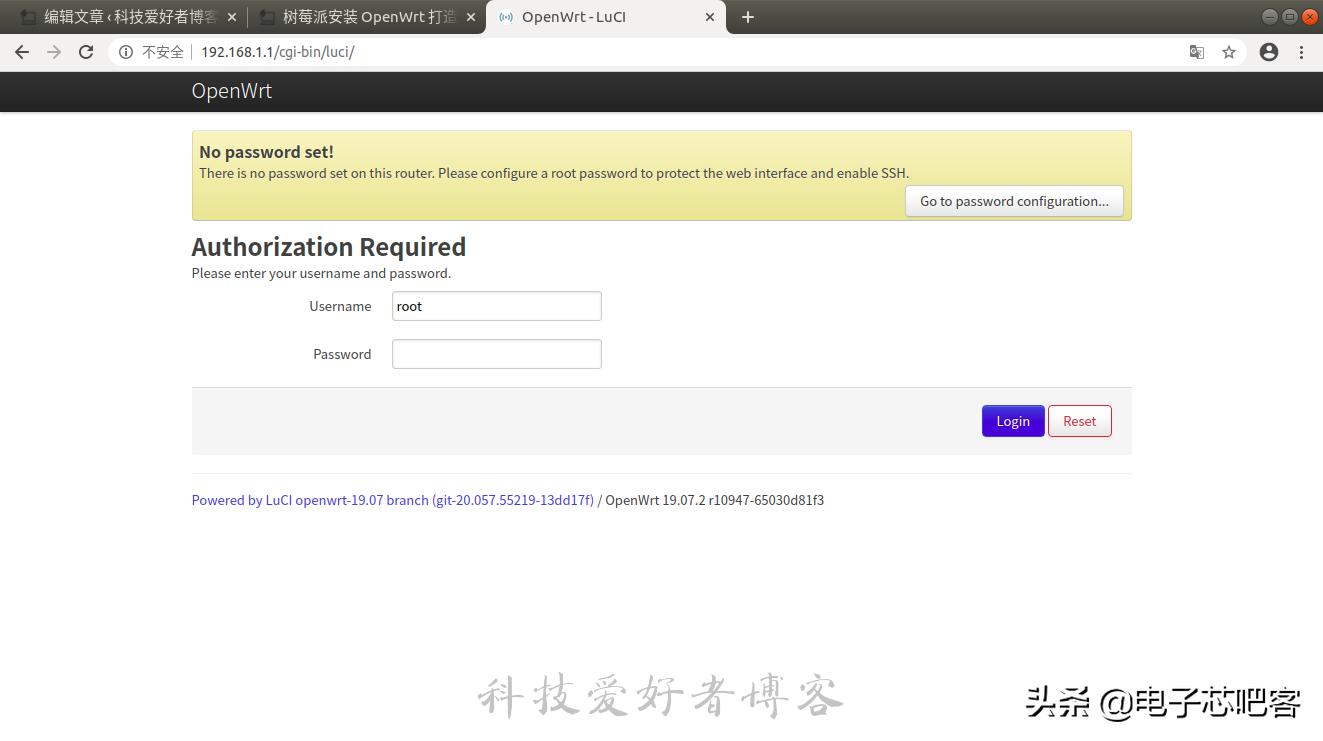Select the Username input showing root
Screen dimensions: 1323x741
coord(496,306)
